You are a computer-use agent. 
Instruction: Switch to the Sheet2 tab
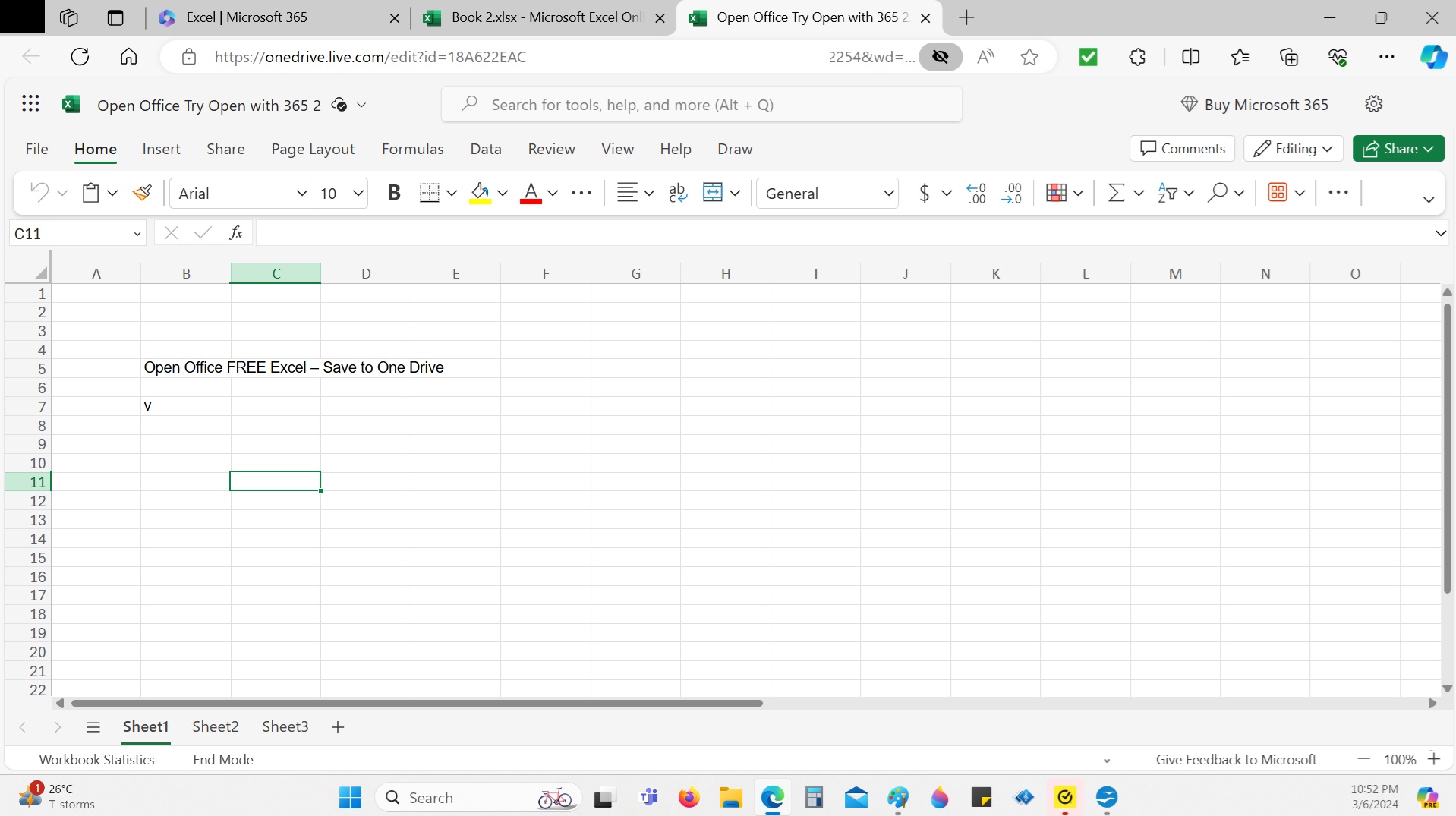(216, 726)
